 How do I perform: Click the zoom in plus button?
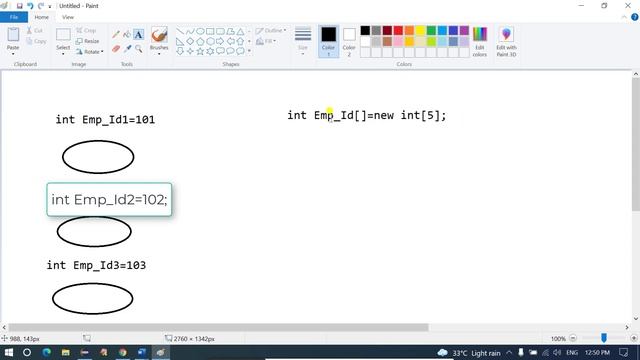pyautogui.click(x=633, y=338)
